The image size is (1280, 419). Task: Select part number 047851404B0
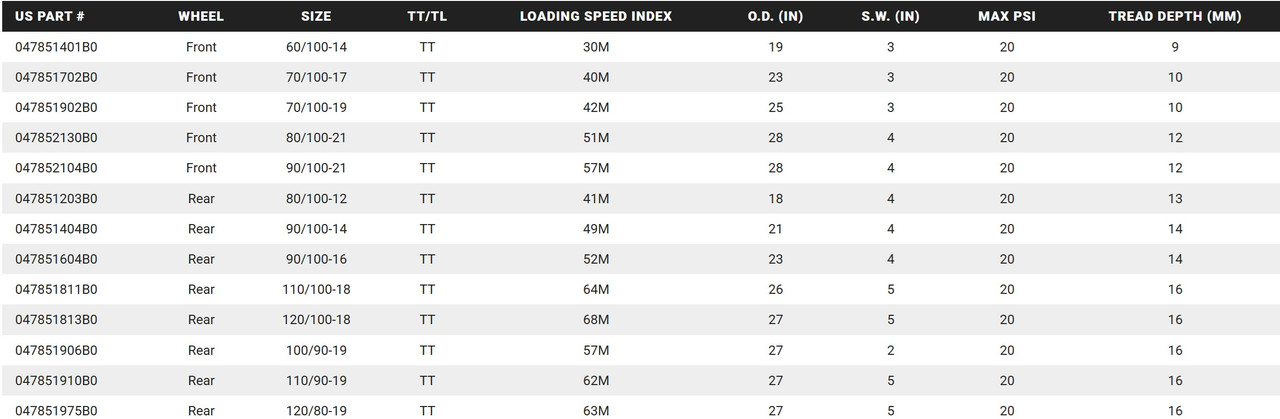[56, 229]
